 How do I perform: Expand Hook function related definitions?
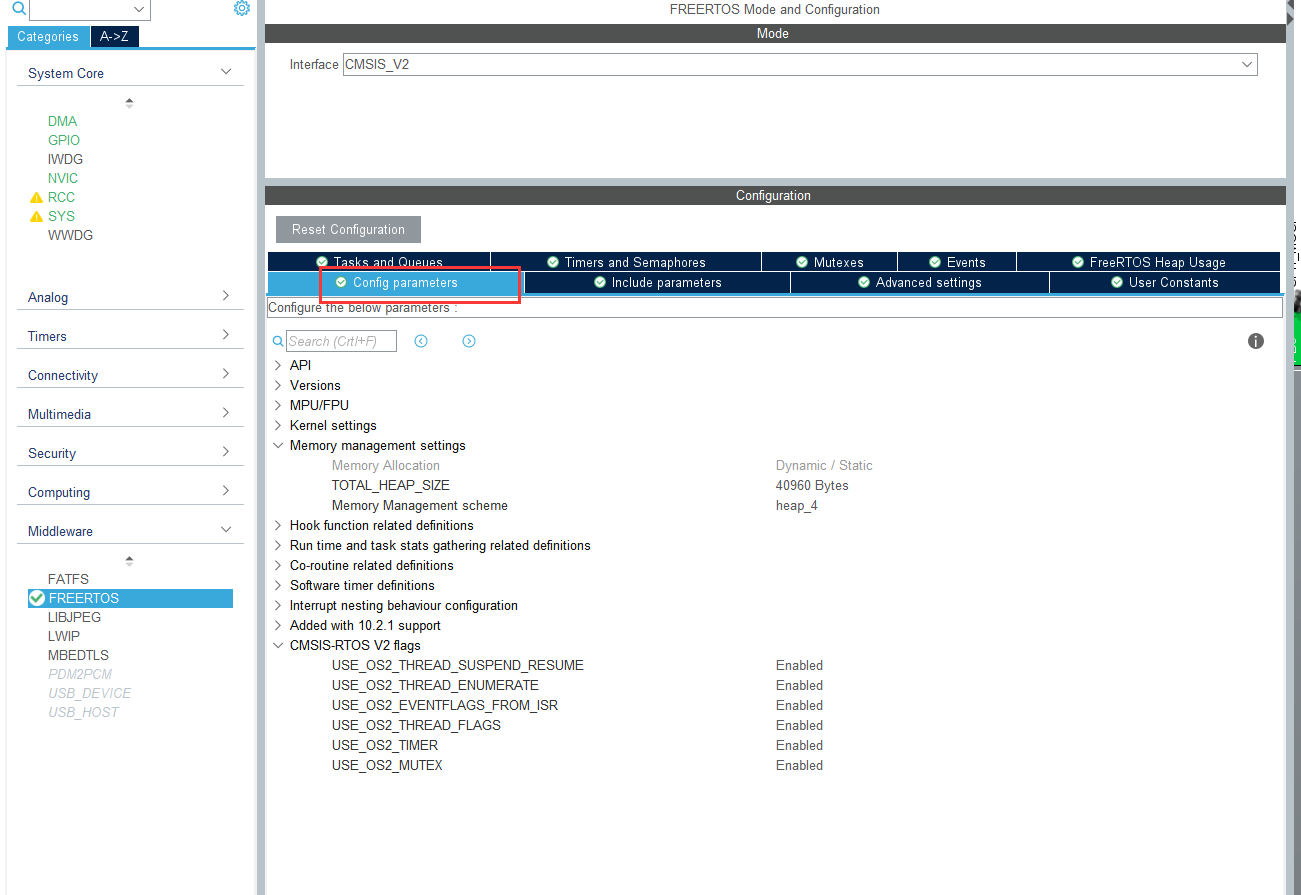pyautogui.click(x=278, y=525)
